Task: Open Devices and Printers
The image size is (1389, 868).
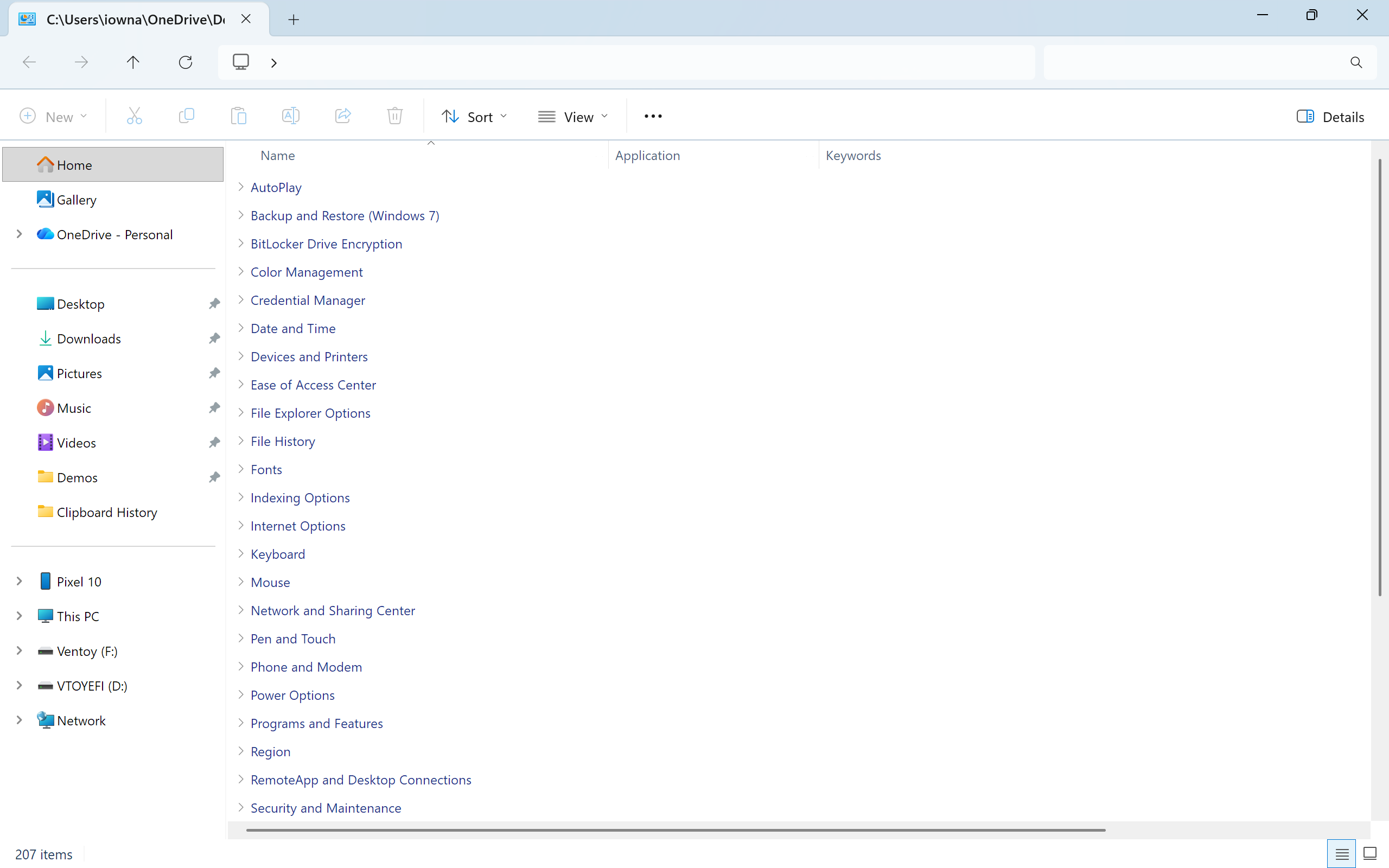Action: (309, 356)
